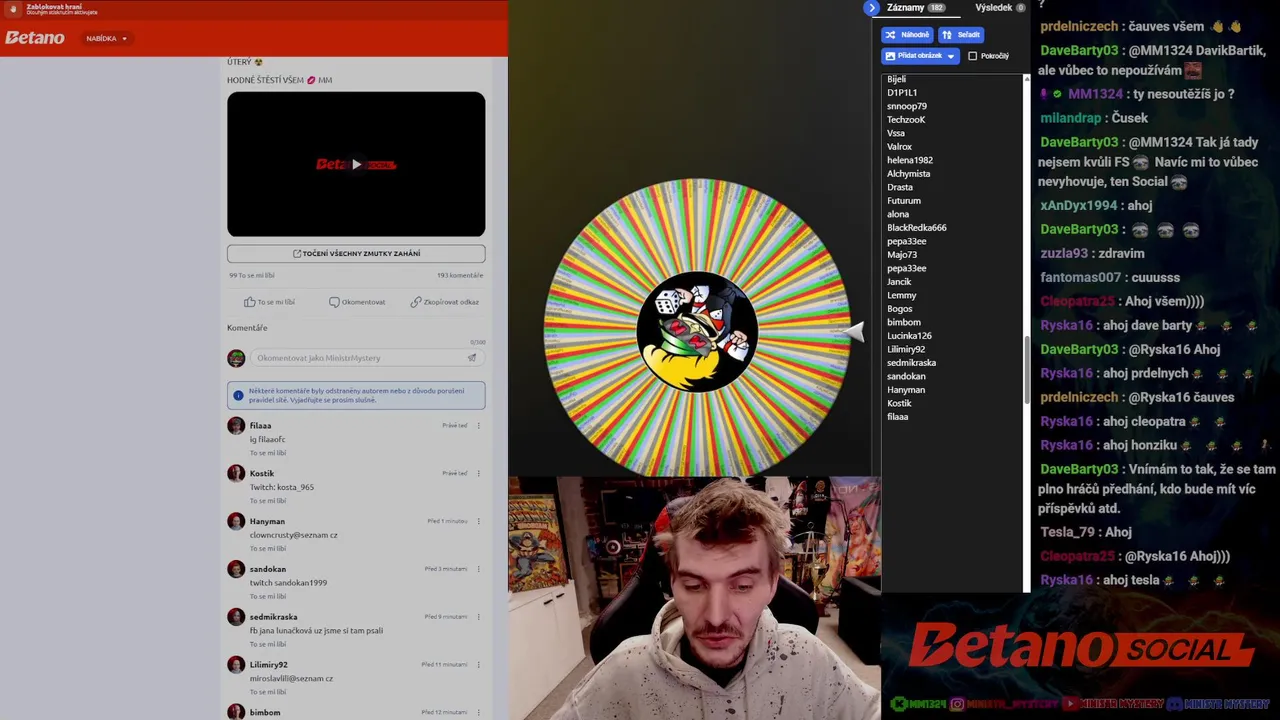Select entry 'Futurum' in wheel list
Viewport: 1280px width, 720px height.
[903, 201]
